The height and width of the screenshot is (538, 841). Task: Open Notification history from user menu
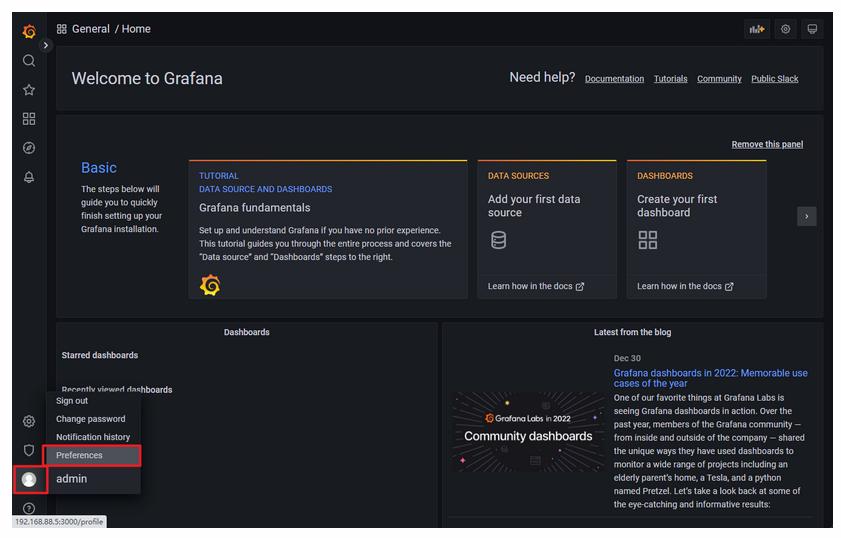click(93, 437)
